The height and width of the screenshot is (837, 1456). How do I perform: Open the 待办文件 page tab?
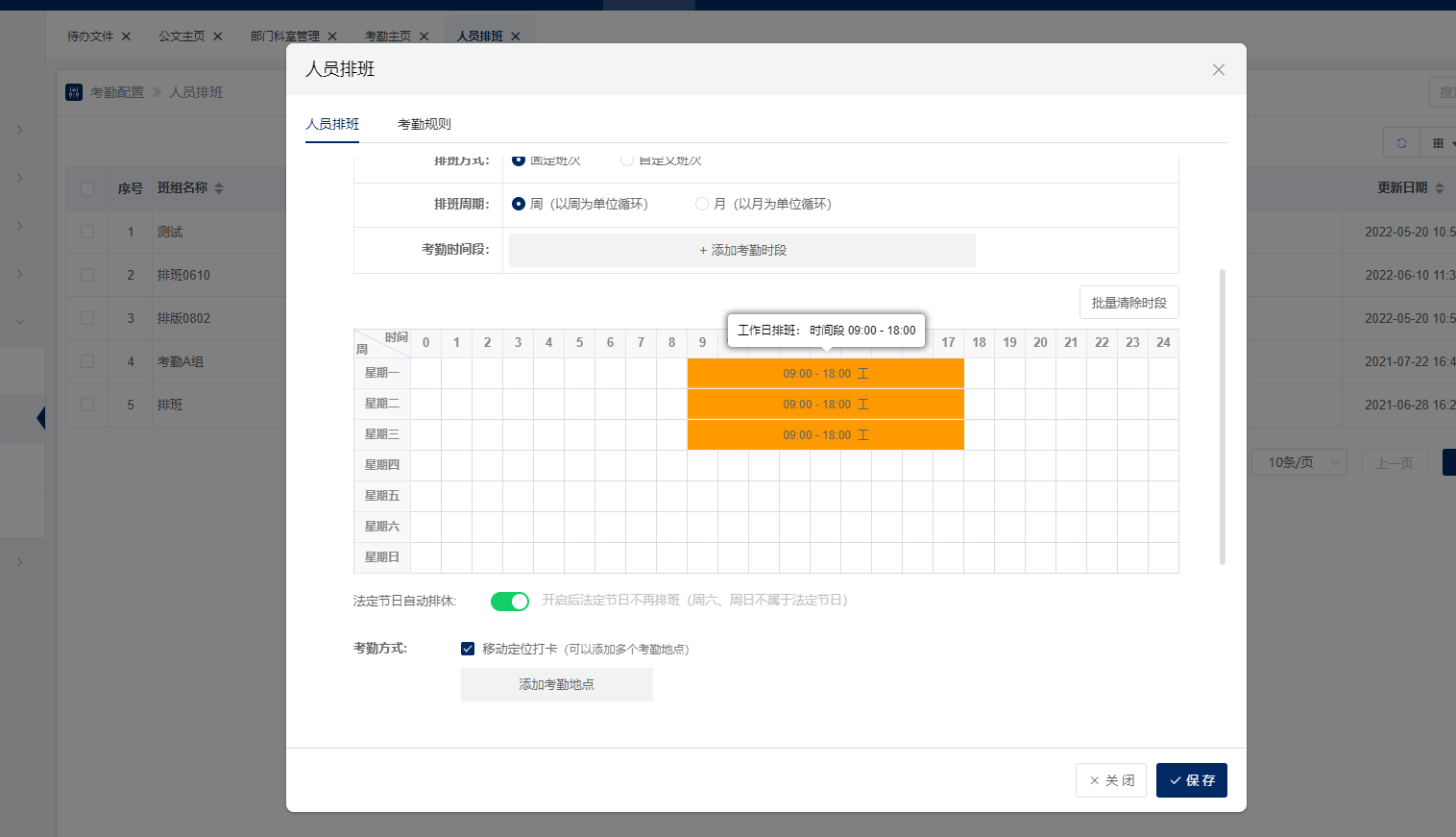90,37
